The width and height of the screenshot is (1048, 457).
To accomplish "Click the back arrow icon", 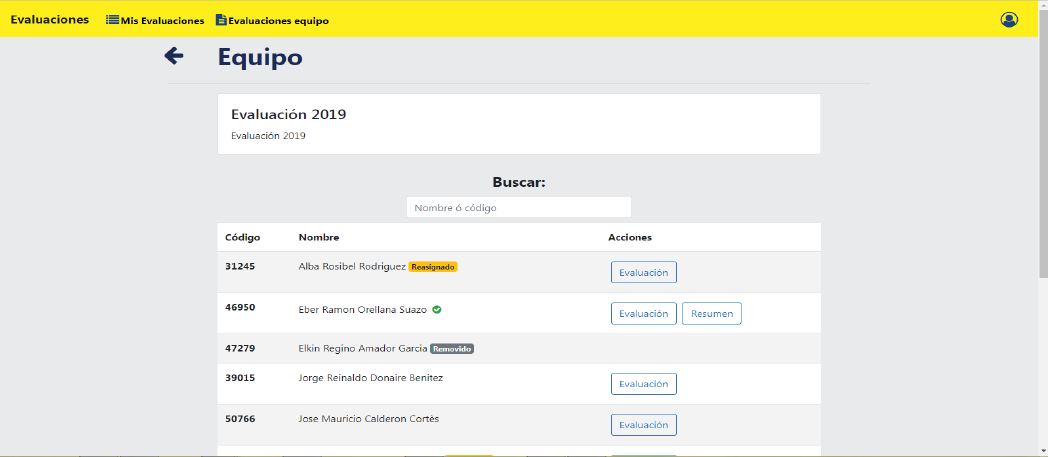I will point(174,56).
